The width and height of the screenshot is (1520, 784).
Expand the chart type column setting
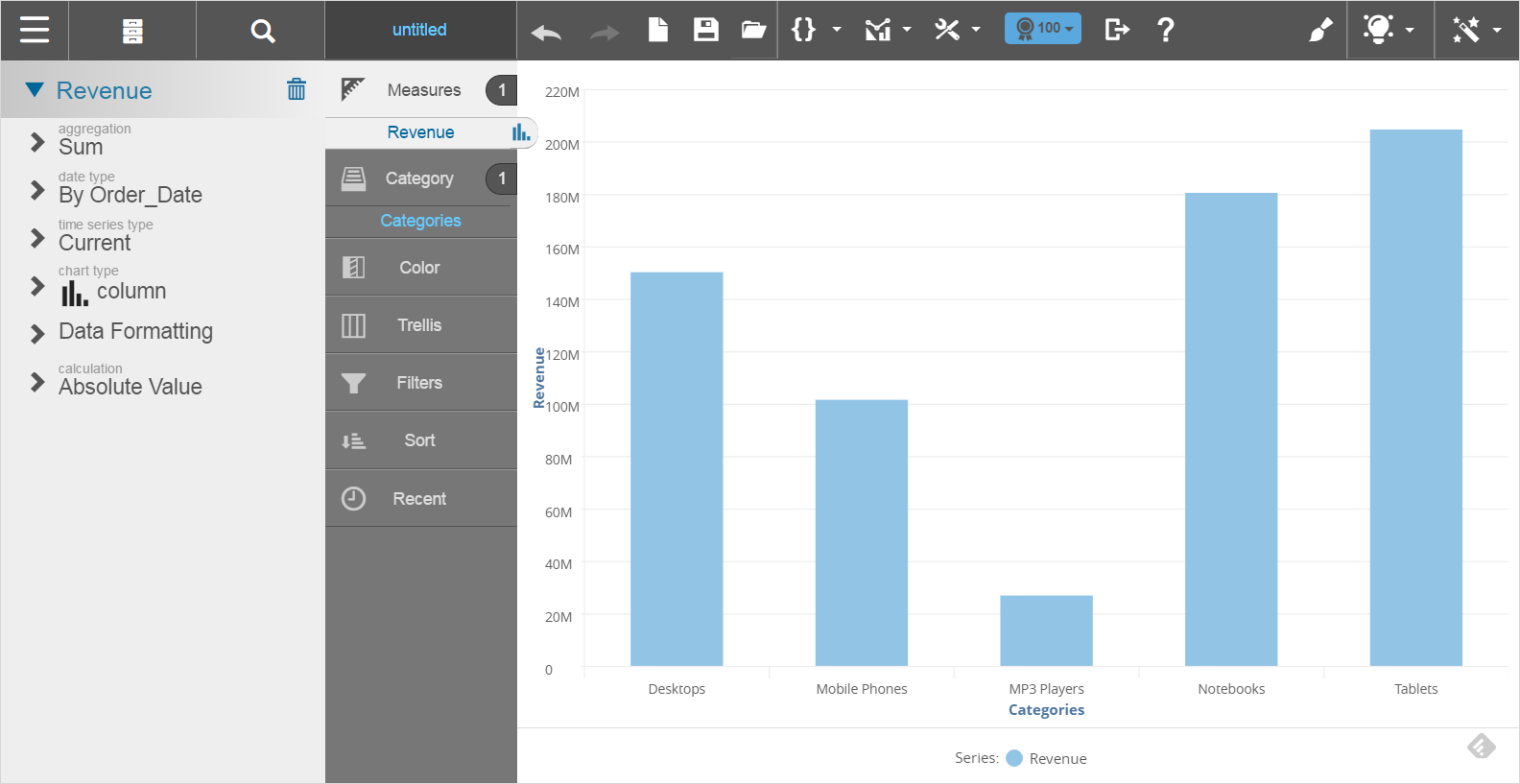click(x=37, y=286)
